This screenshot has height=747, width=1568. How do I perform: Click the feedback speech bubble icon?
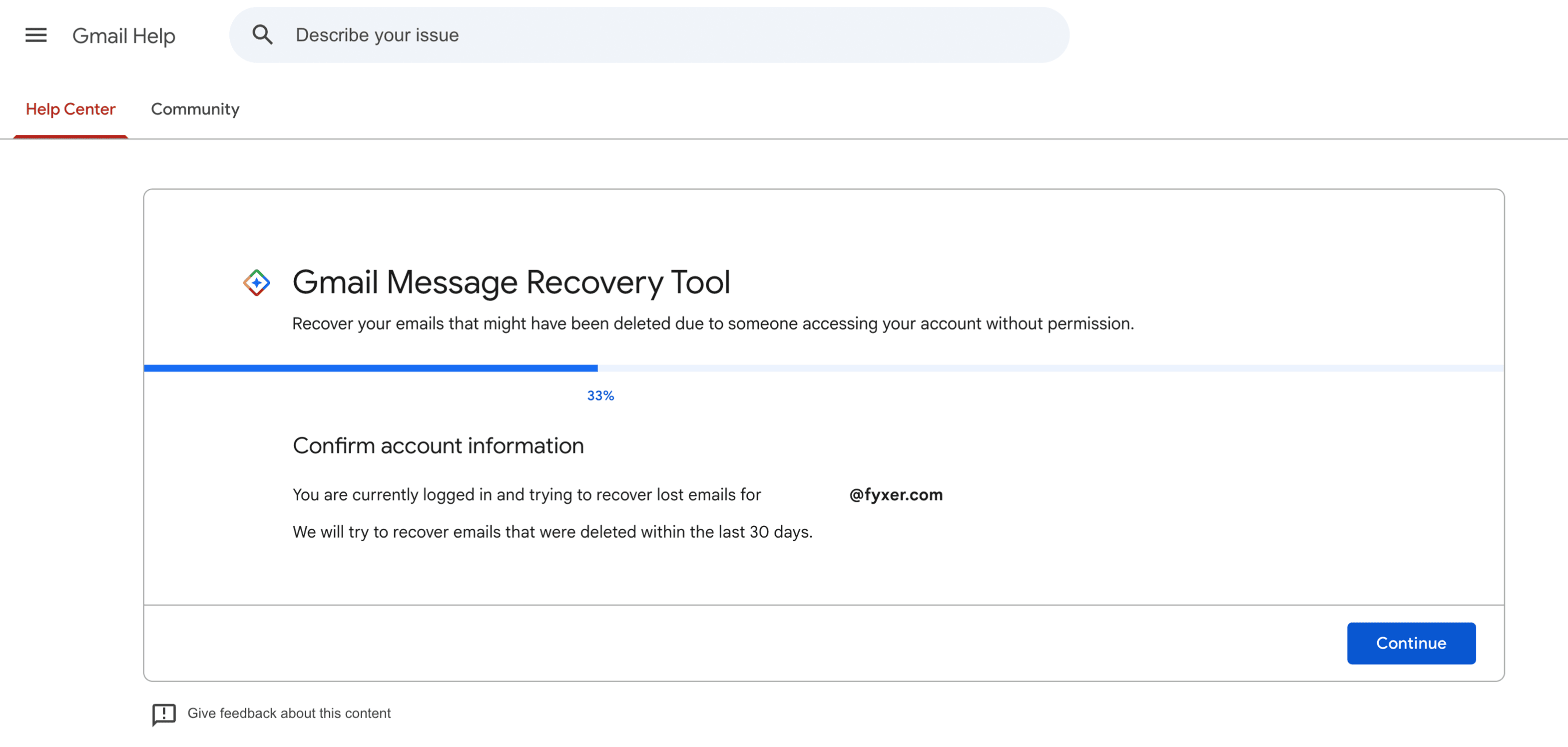[164, 714]
